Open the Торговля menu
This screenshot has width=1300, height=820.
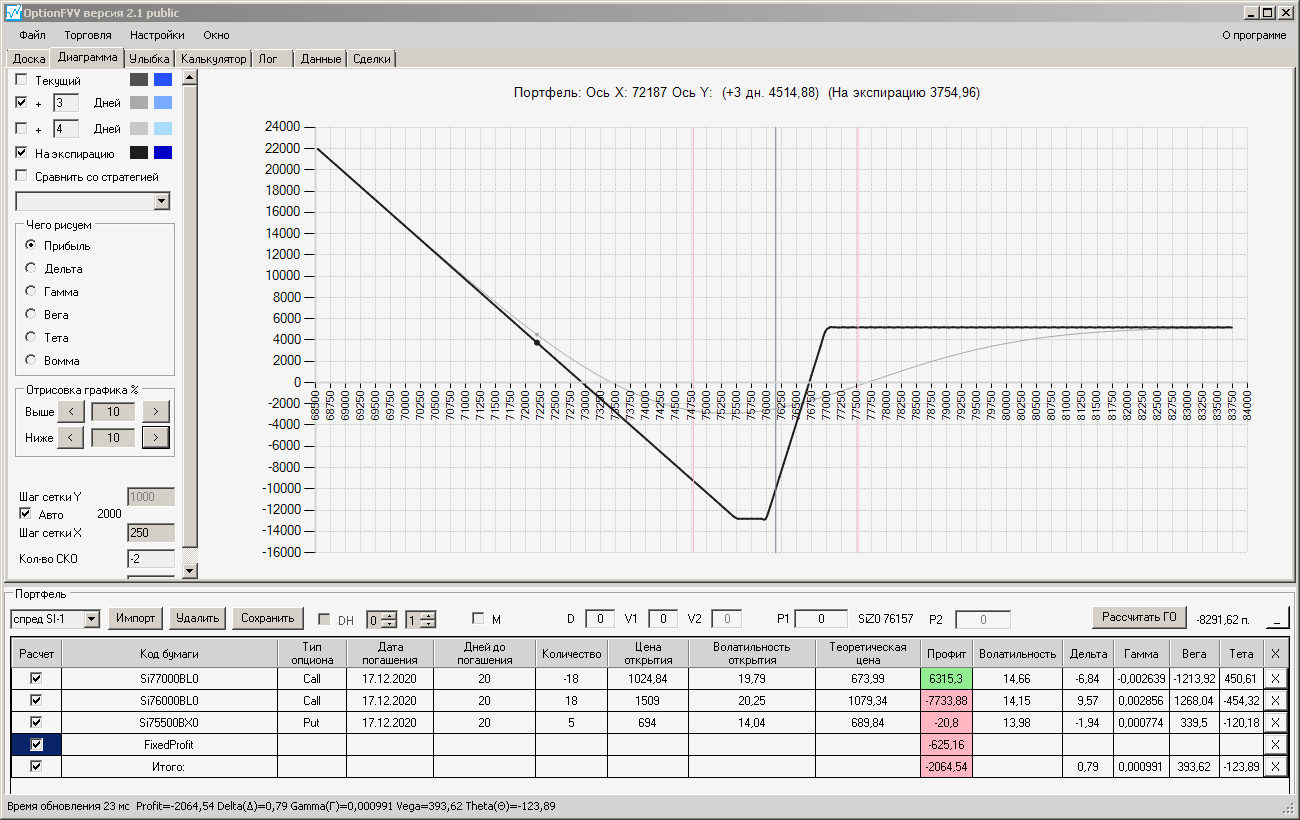88,35
